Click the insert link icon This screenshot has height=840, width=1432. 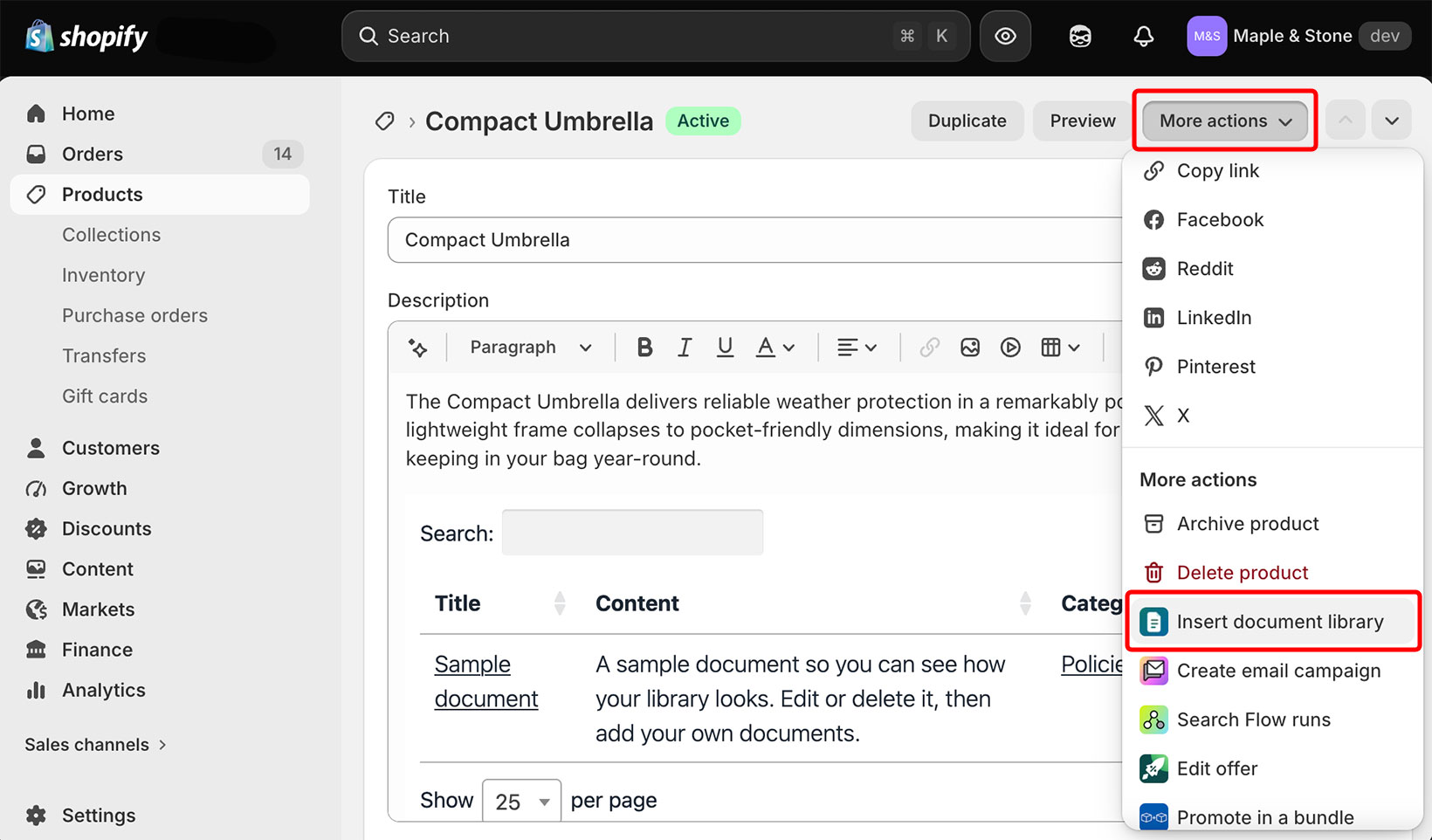[x=930, y=348]
